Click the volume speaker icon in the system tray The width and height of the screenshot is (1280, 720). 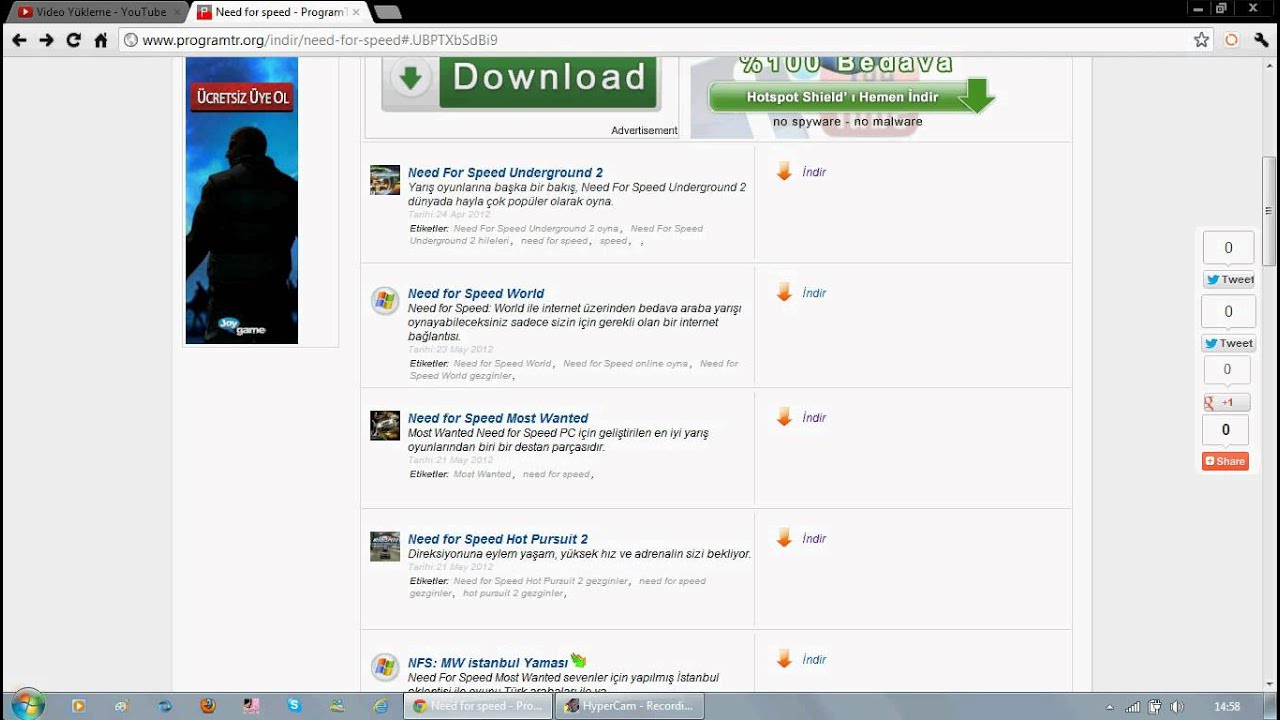pos(1176,707)
